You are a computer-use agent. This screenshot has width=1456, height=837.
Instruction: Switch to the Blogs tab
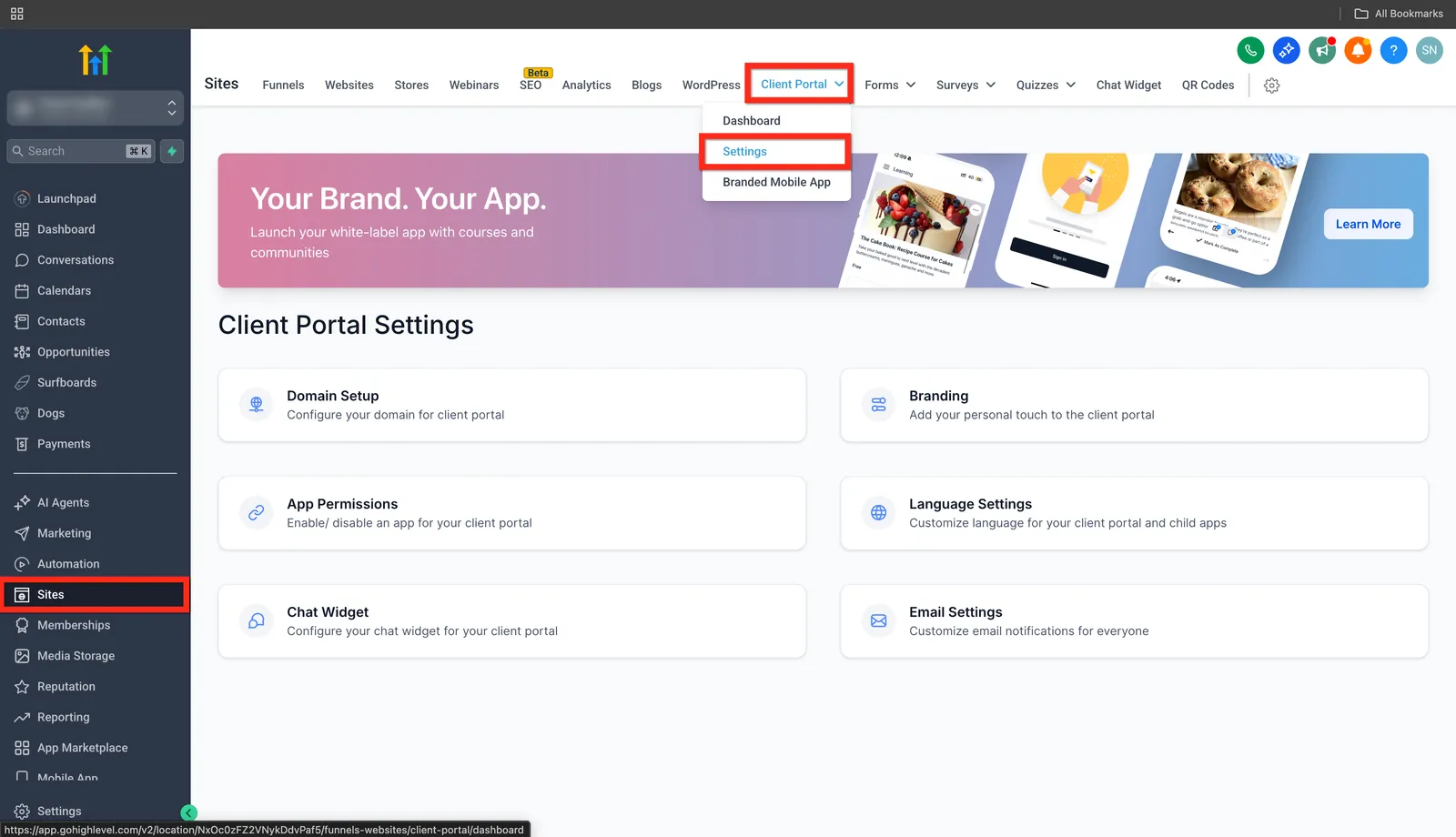tap(647, 85)
